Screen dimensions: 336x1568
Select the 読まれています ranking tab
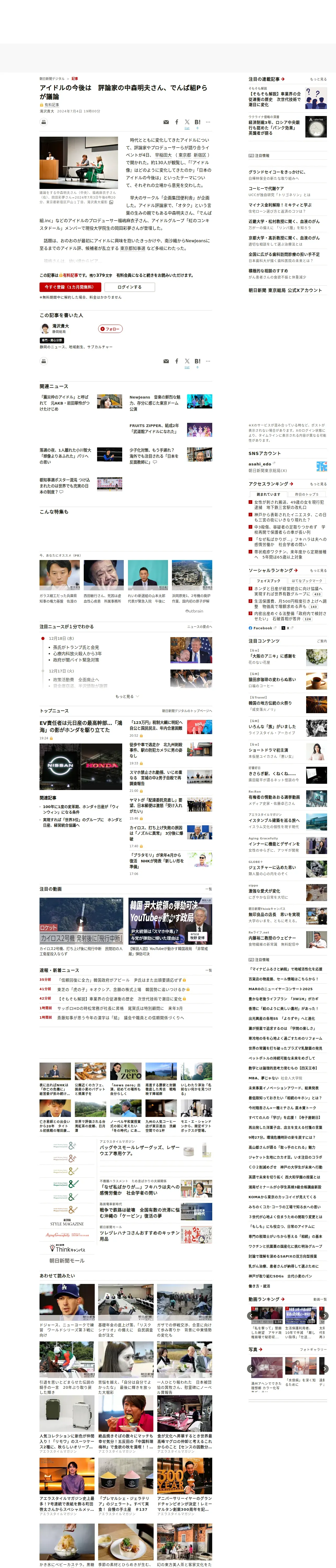[x=268, y=494]
